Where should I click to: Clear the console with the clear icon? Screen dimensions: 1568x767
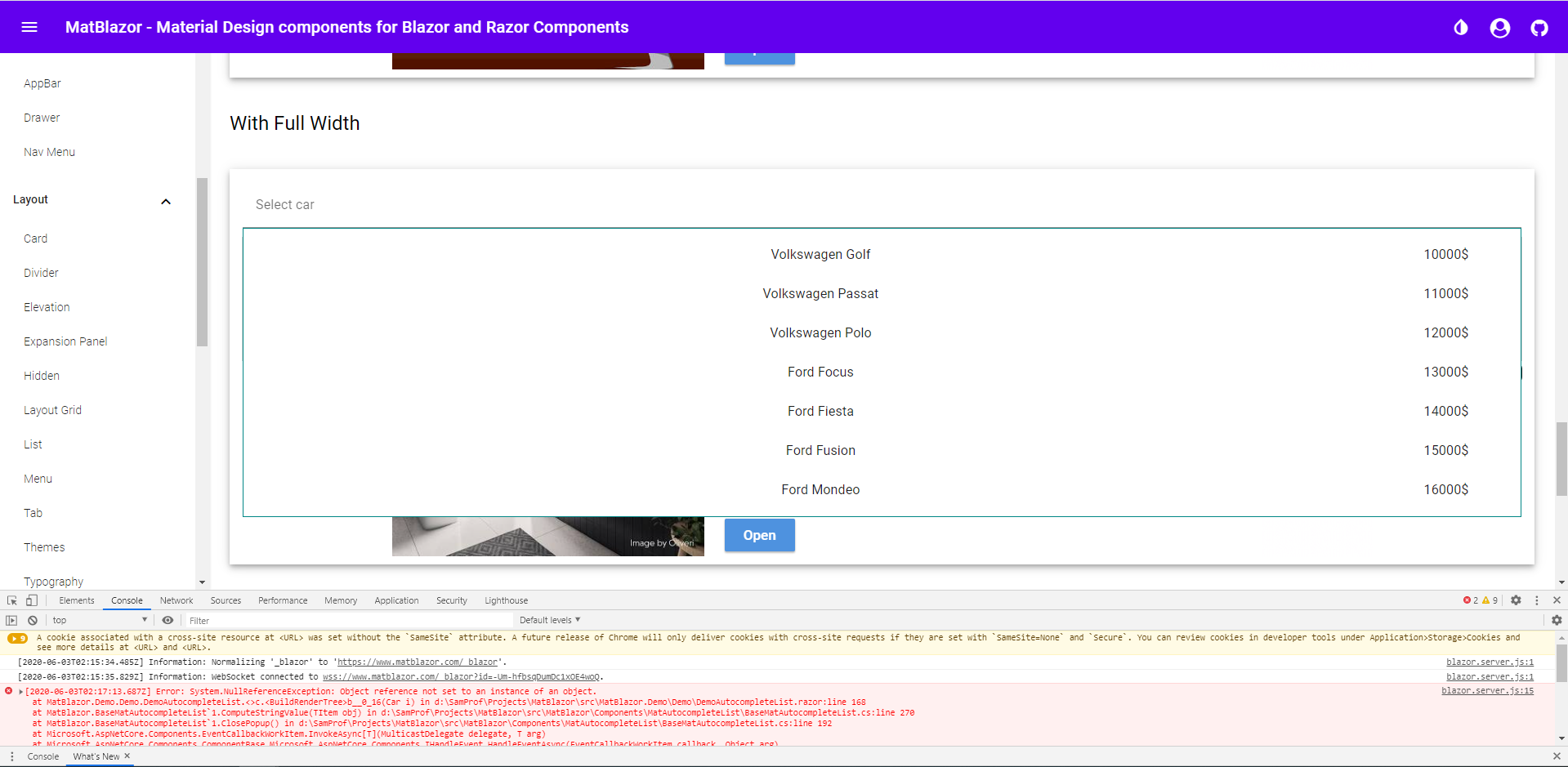click(33, 620)
